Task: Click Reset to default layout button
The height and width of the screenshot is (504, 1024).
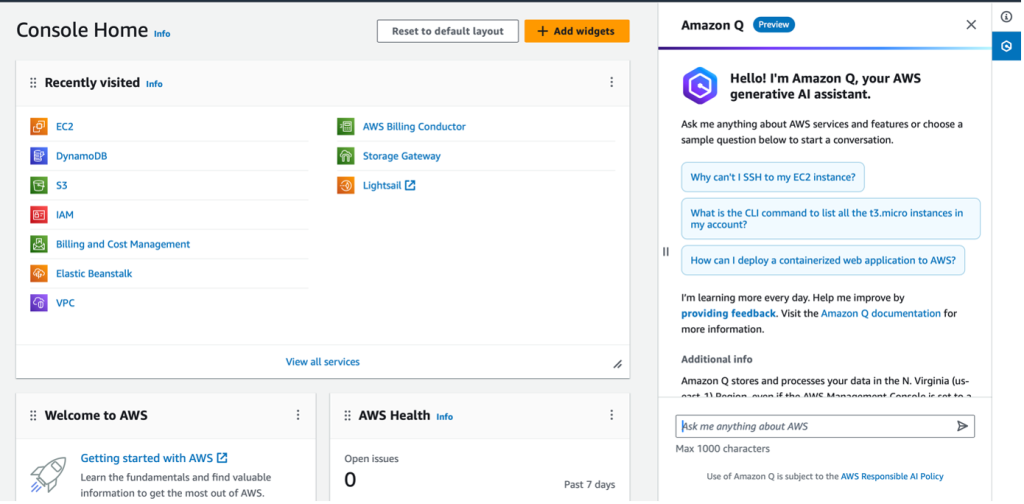Action: click(x=447, y=31)
